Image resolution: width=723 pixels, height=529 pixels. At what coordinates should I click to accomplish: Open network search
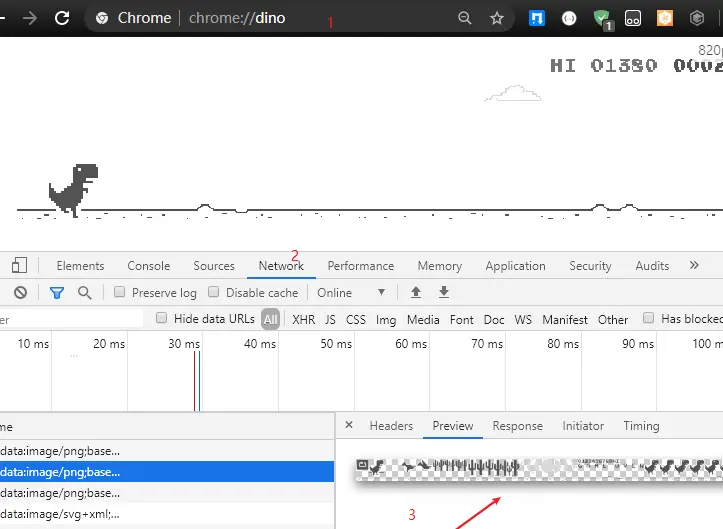(x=85, y=292)
